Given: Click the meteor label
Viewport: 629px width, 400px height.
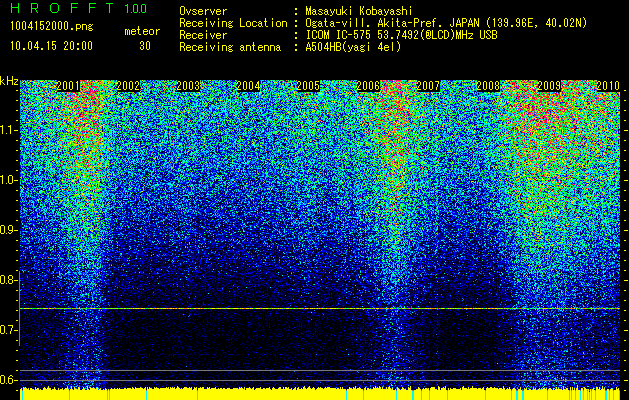Looking at the screenshot, I should [x=142, y=31].
